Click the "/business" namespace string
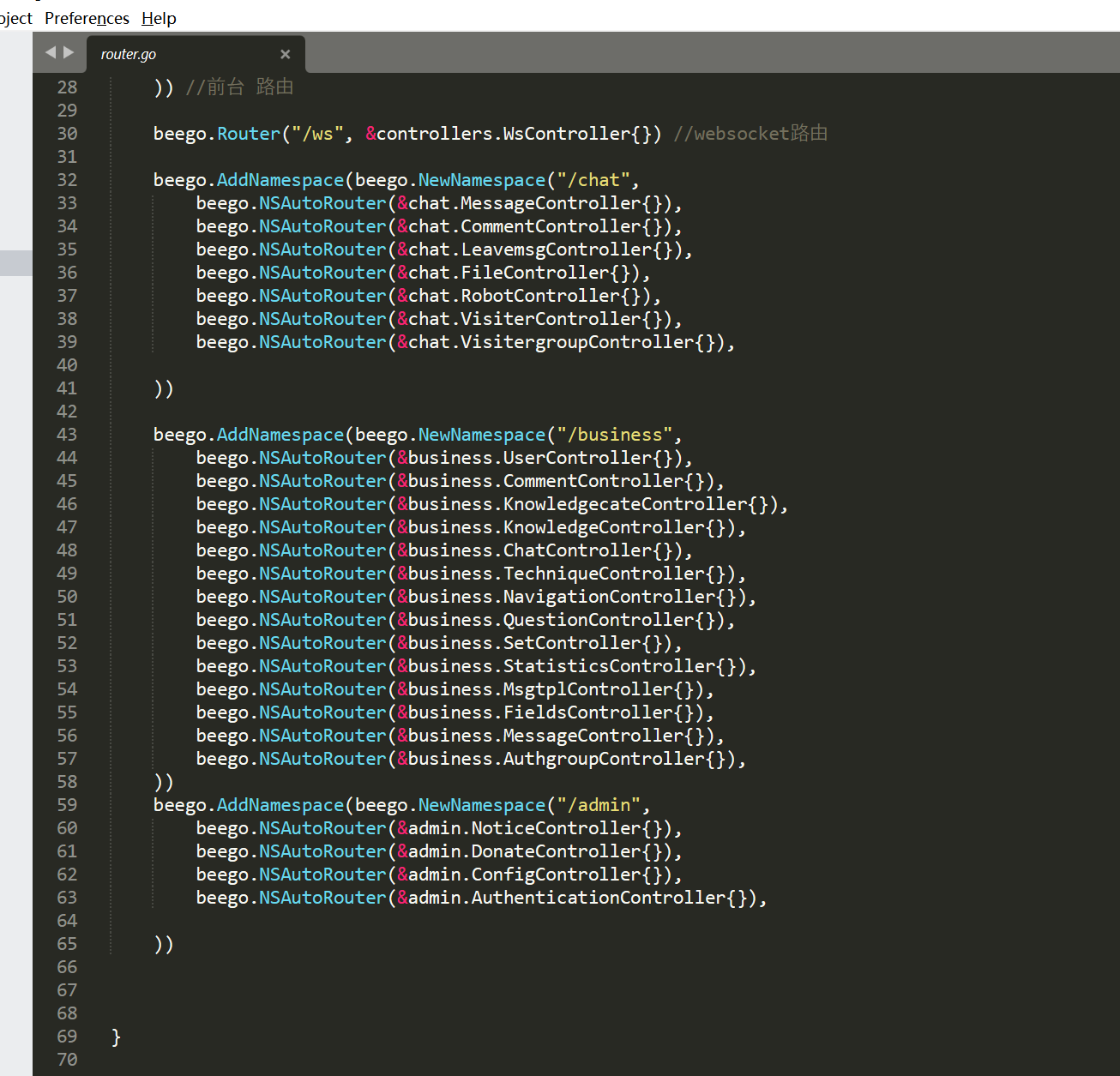1120x1076 pixels. click(x=614, y=435)
